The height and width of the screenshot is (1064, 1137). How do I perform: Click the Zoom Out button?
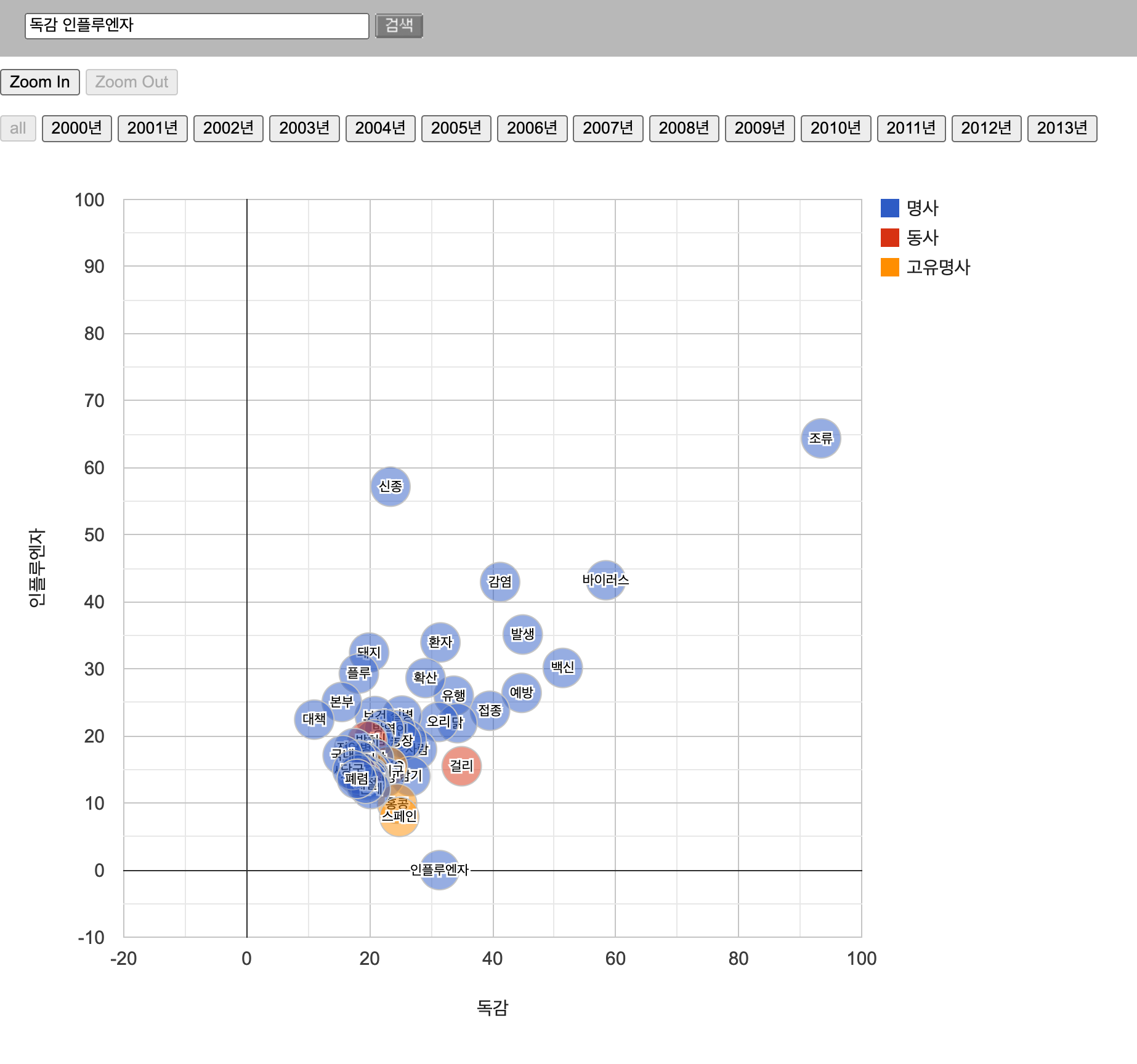click(132, 82)
